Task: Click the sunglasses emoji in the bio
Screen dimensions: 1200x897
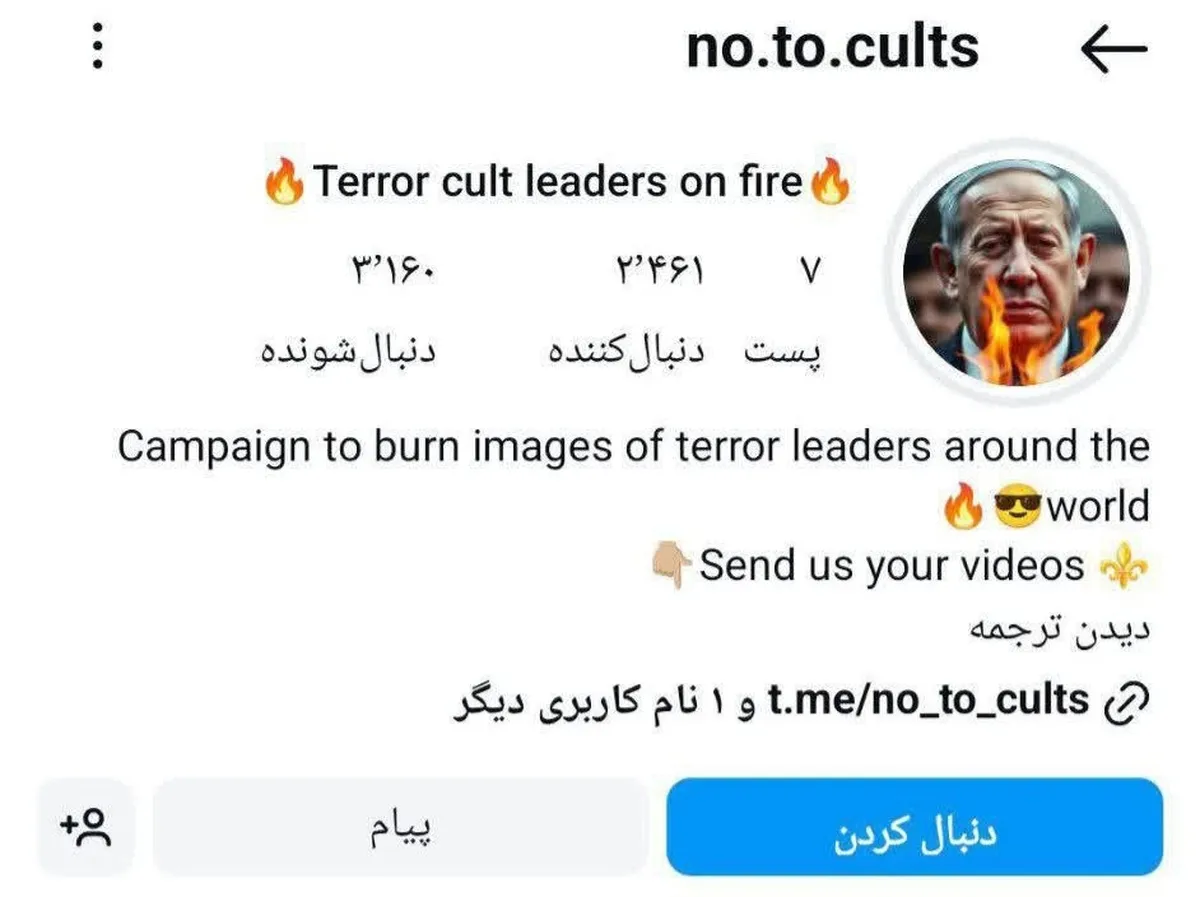Action: click(x=1017, y=508)
